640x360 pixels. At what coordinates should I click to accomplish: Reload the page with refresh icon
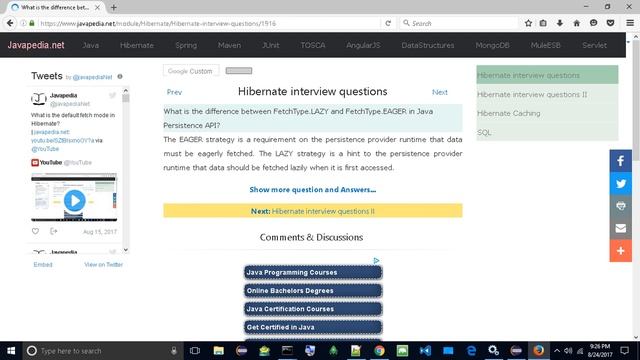tap(388, 23)
